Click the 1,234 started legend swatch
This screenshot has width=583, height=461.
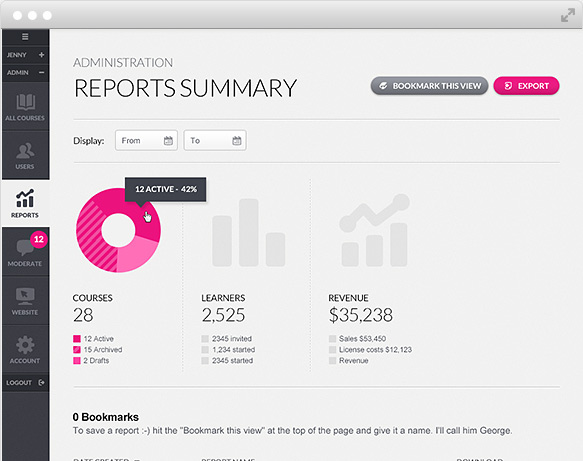[x=205, y=349]
